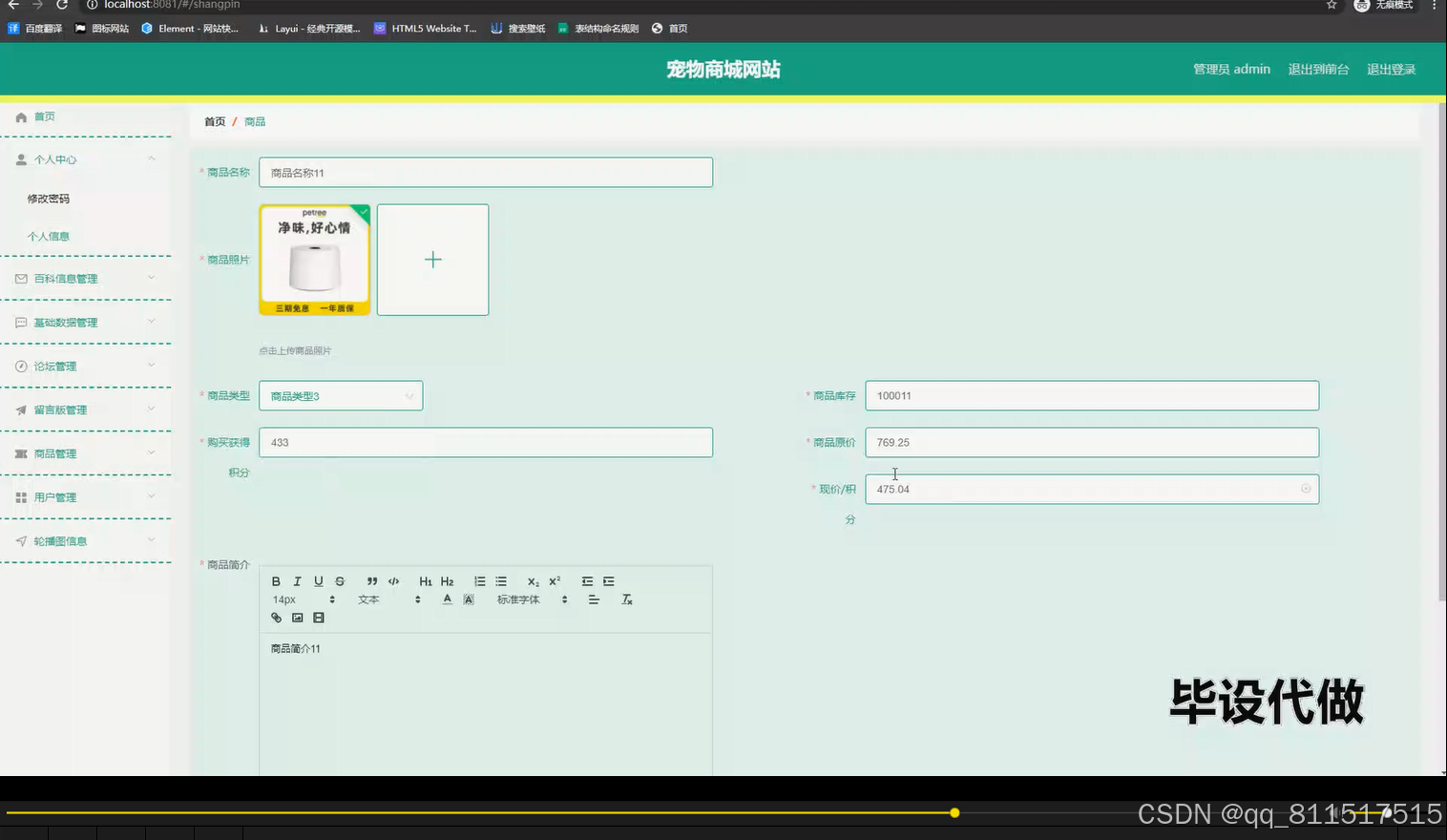This screenshot has width=1447, height=840.
Task: Apply superscript formatting
Action: pyautogui.click(x=555, y=581)
